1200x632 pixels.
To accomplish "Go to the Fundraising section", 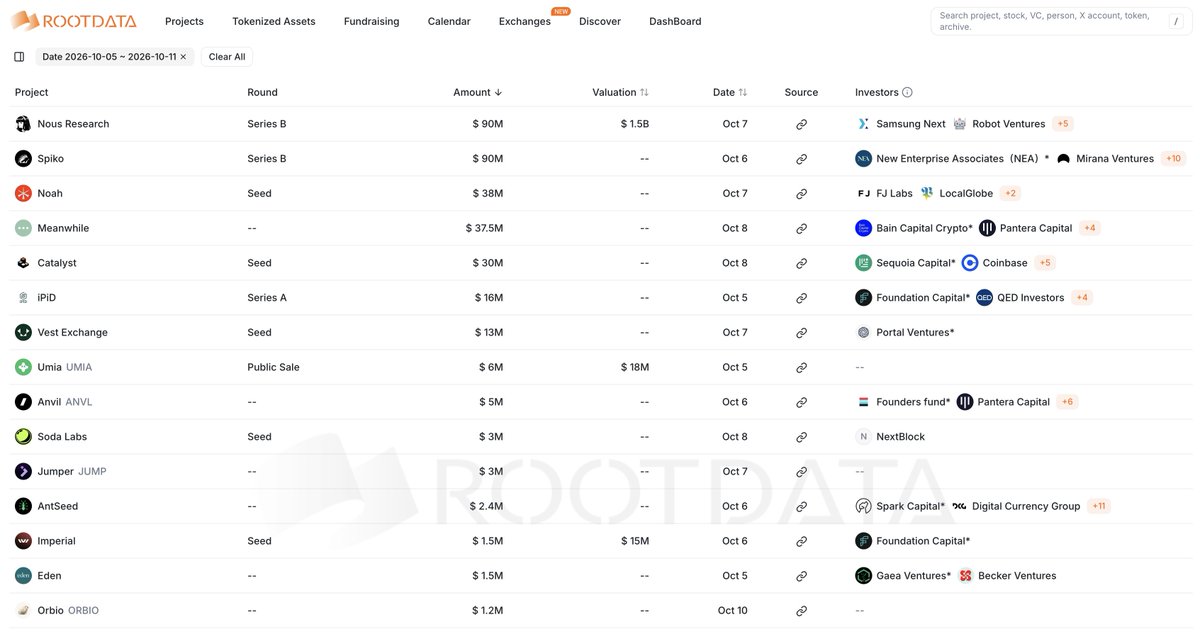I will point(371,21).
